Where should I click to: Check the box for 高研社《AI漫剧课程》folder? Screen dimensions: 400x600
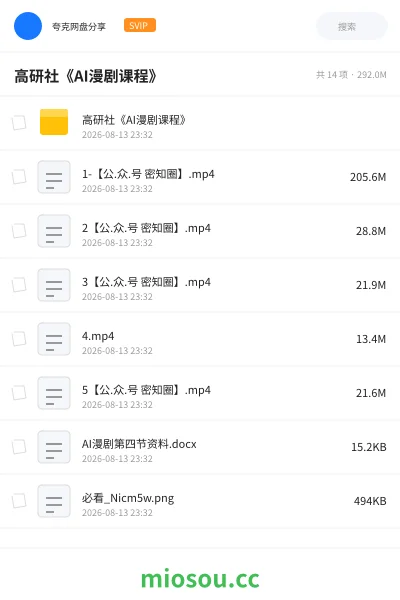(x=19, y=123)
